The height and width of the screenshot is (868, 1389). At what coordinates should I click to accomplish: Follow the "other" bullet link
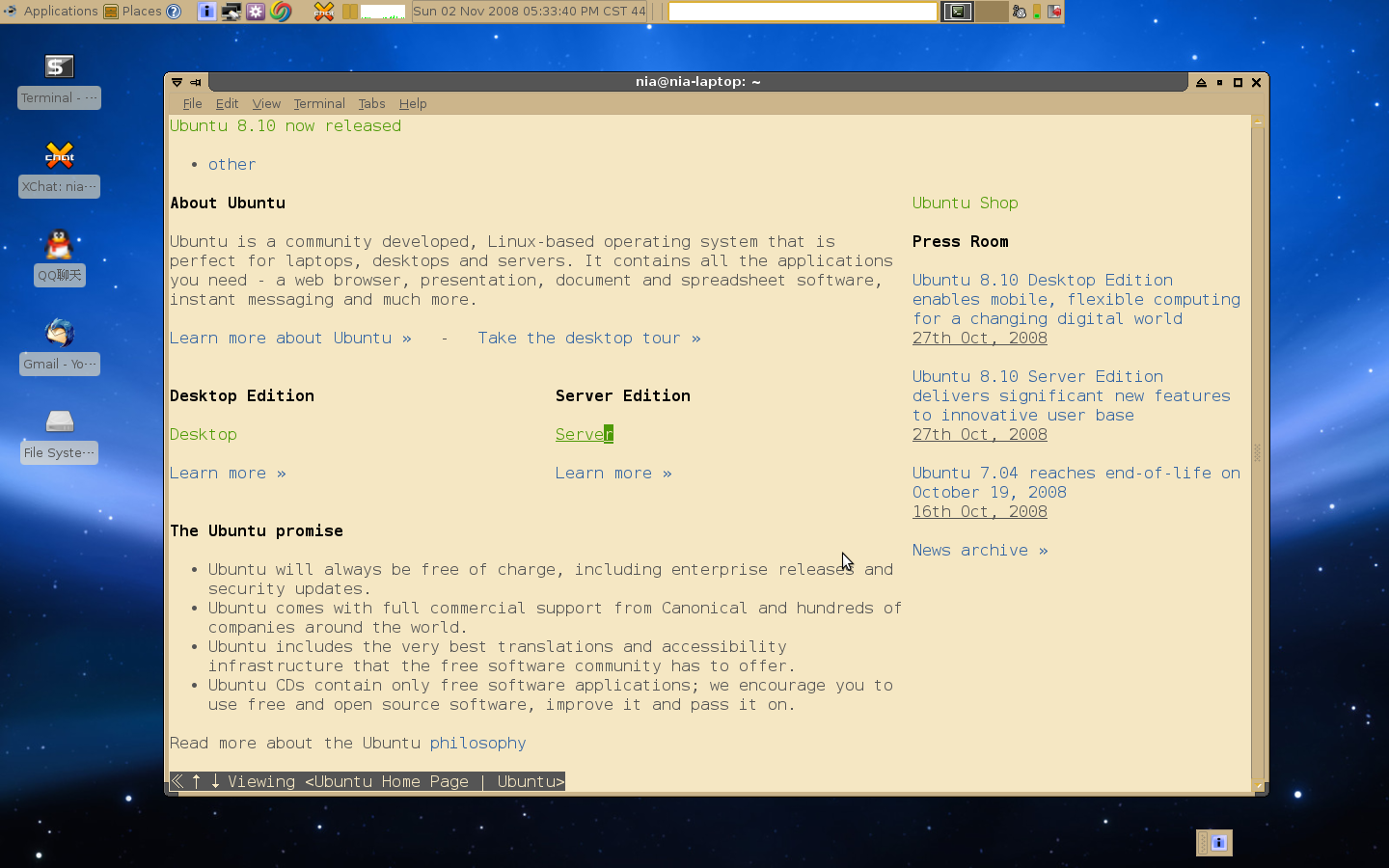[232, 164]
